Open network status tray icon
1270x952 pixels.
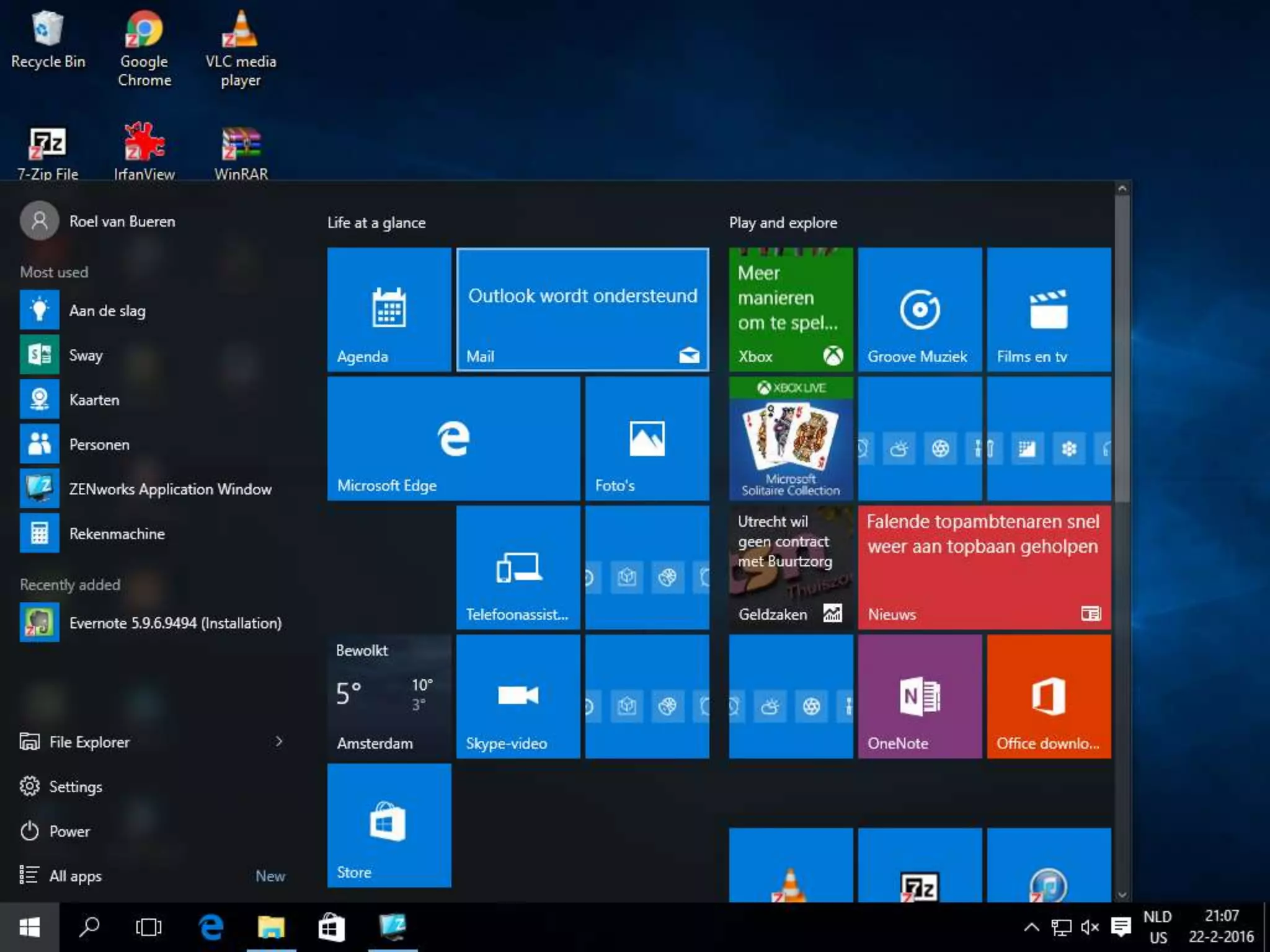pos(1061,927)
